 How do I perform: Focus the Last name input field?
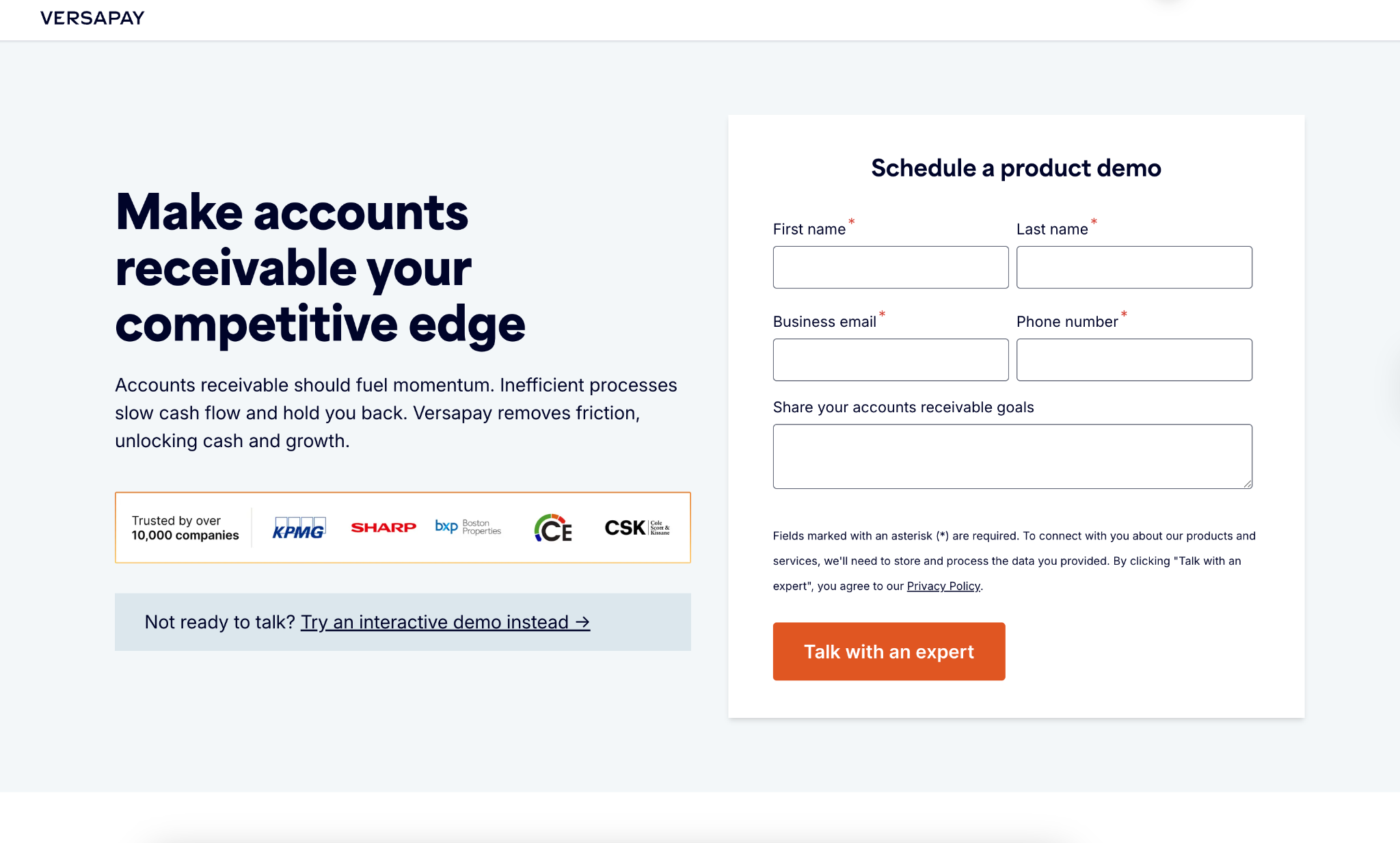[x=1133, y=267]
